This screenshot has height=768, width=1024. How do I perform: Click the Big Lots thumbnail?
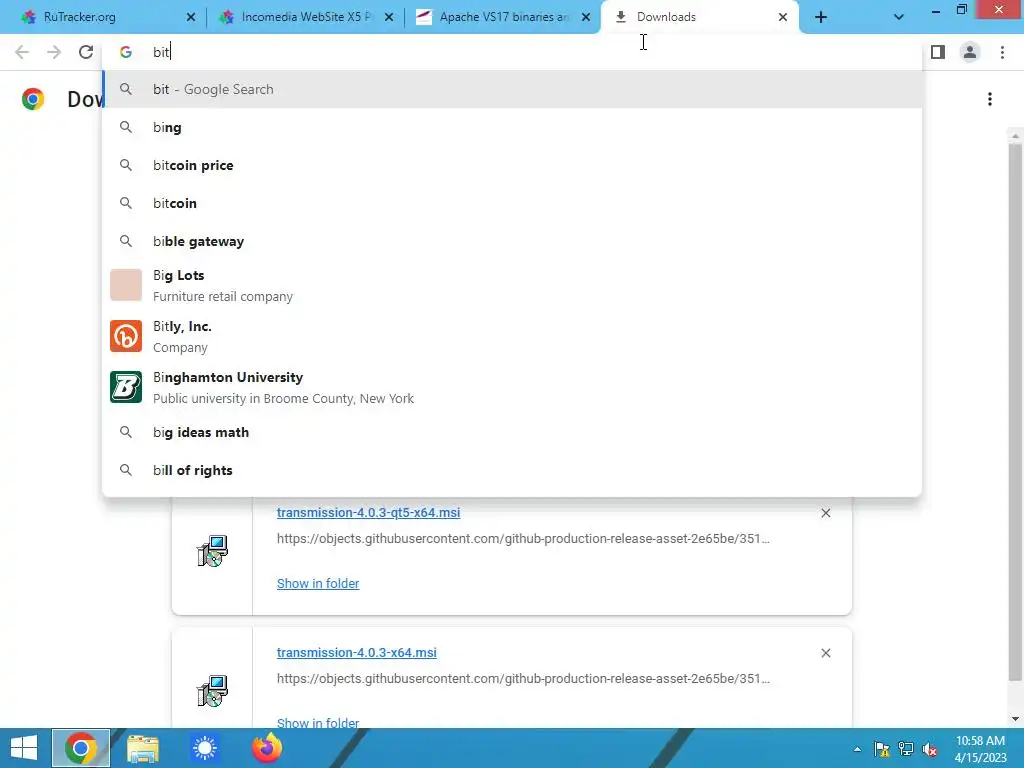click(x=126, y=285)
